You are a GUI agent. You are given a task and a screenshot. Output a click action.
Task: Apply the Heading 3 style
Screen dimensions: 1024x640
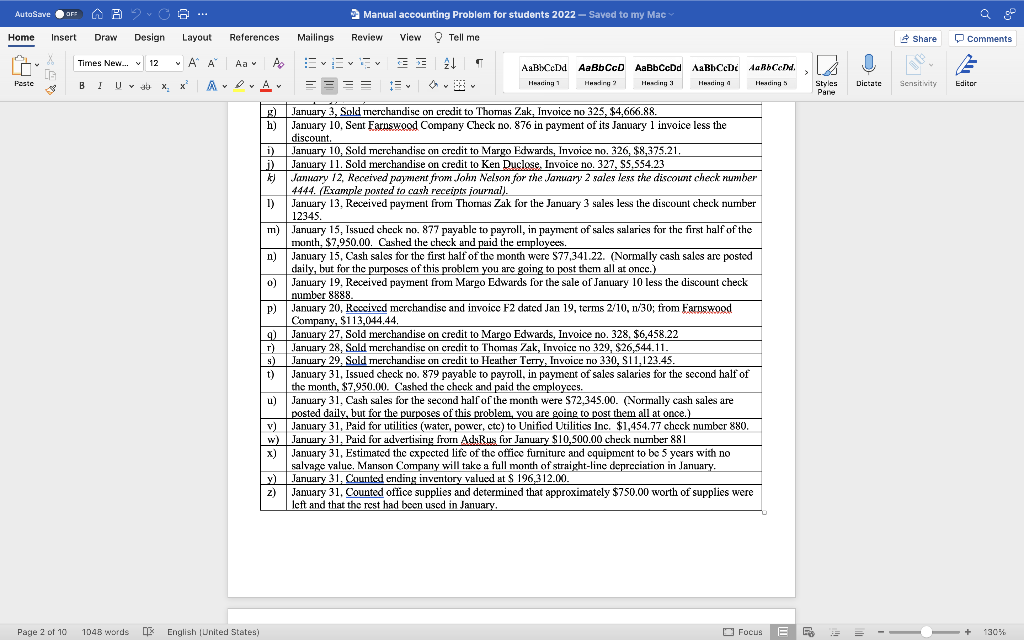658,72
